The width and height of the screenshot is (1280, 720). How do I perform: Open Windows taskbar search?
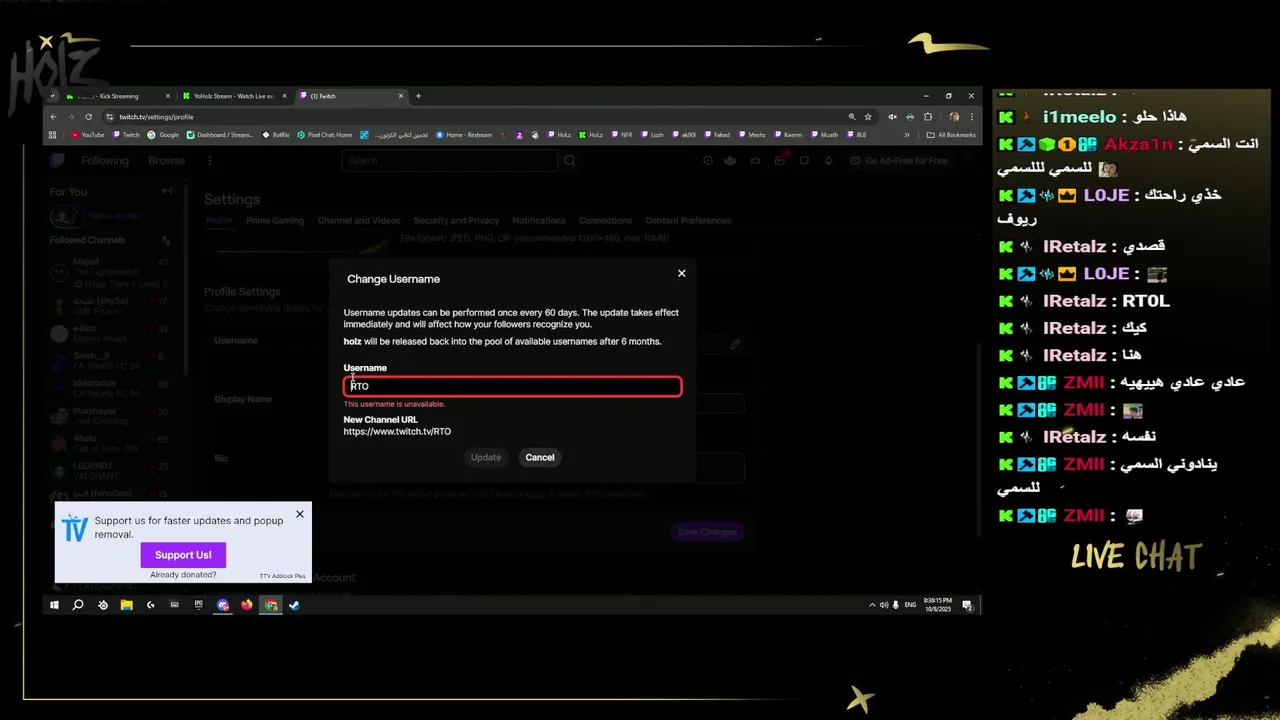(78, 605)
